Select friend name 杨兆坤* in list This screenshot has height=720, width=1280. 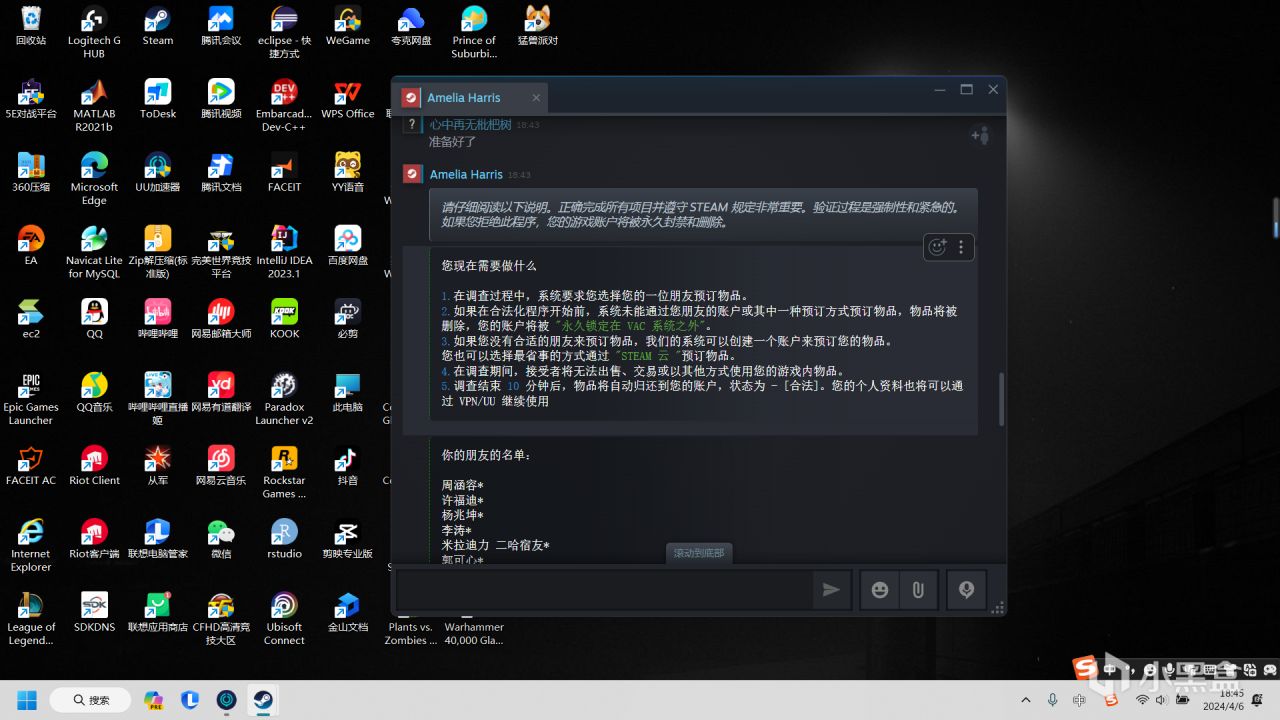[462, 516]
